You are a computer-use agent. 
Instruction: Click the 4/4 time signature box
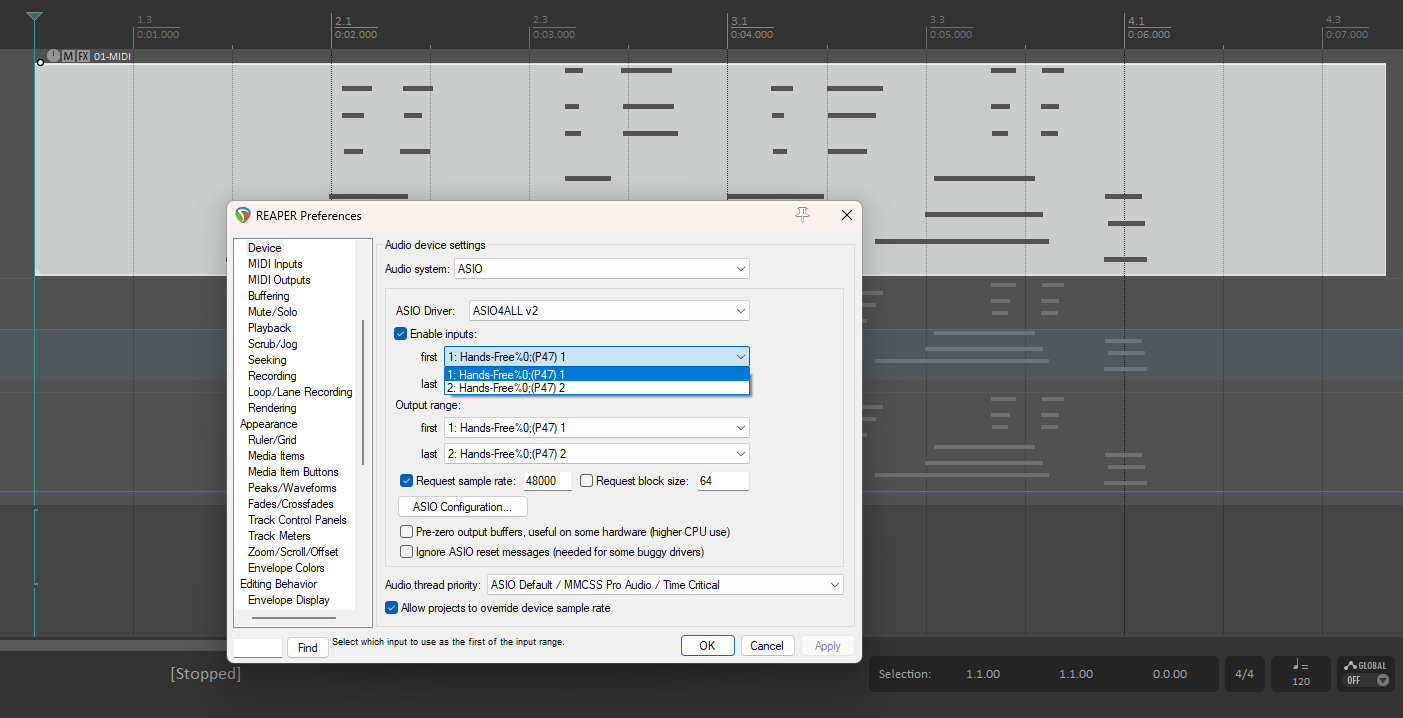coord(1244,674)
